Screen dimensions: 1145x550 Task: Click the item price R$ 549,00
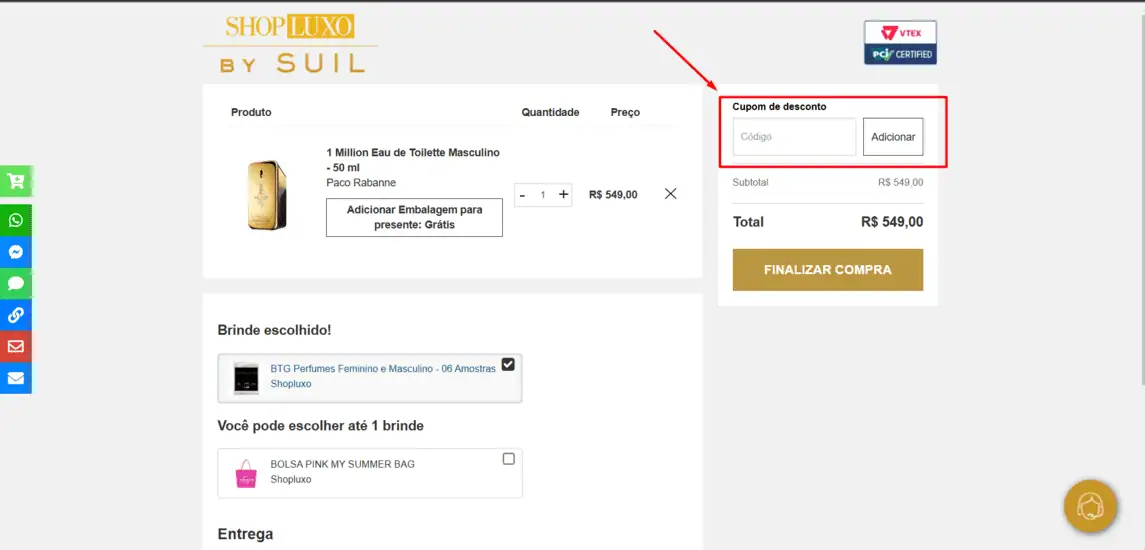[x=613, y=194]
